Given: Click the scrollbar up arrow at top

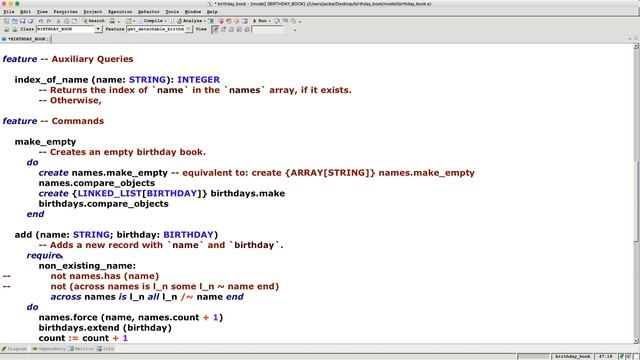Looking at the screenshot, I should pos(636,46).
